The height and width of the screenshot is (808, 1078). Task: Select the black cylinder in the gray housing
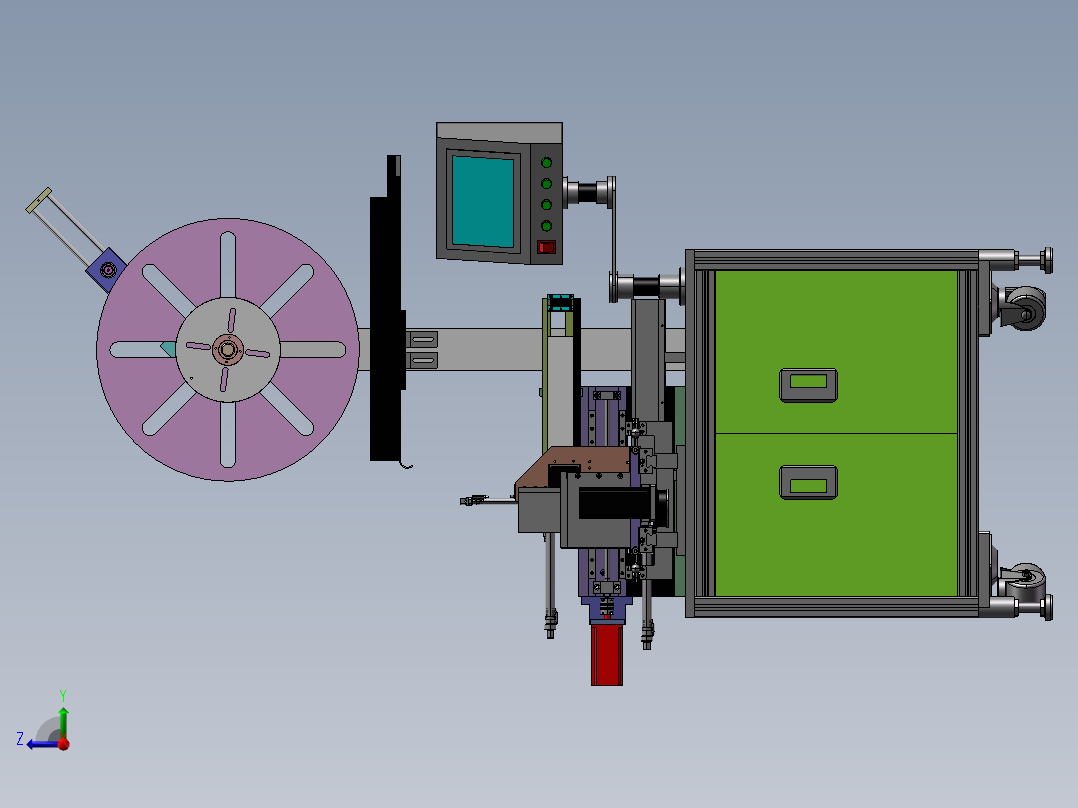[x=616, y=503]
